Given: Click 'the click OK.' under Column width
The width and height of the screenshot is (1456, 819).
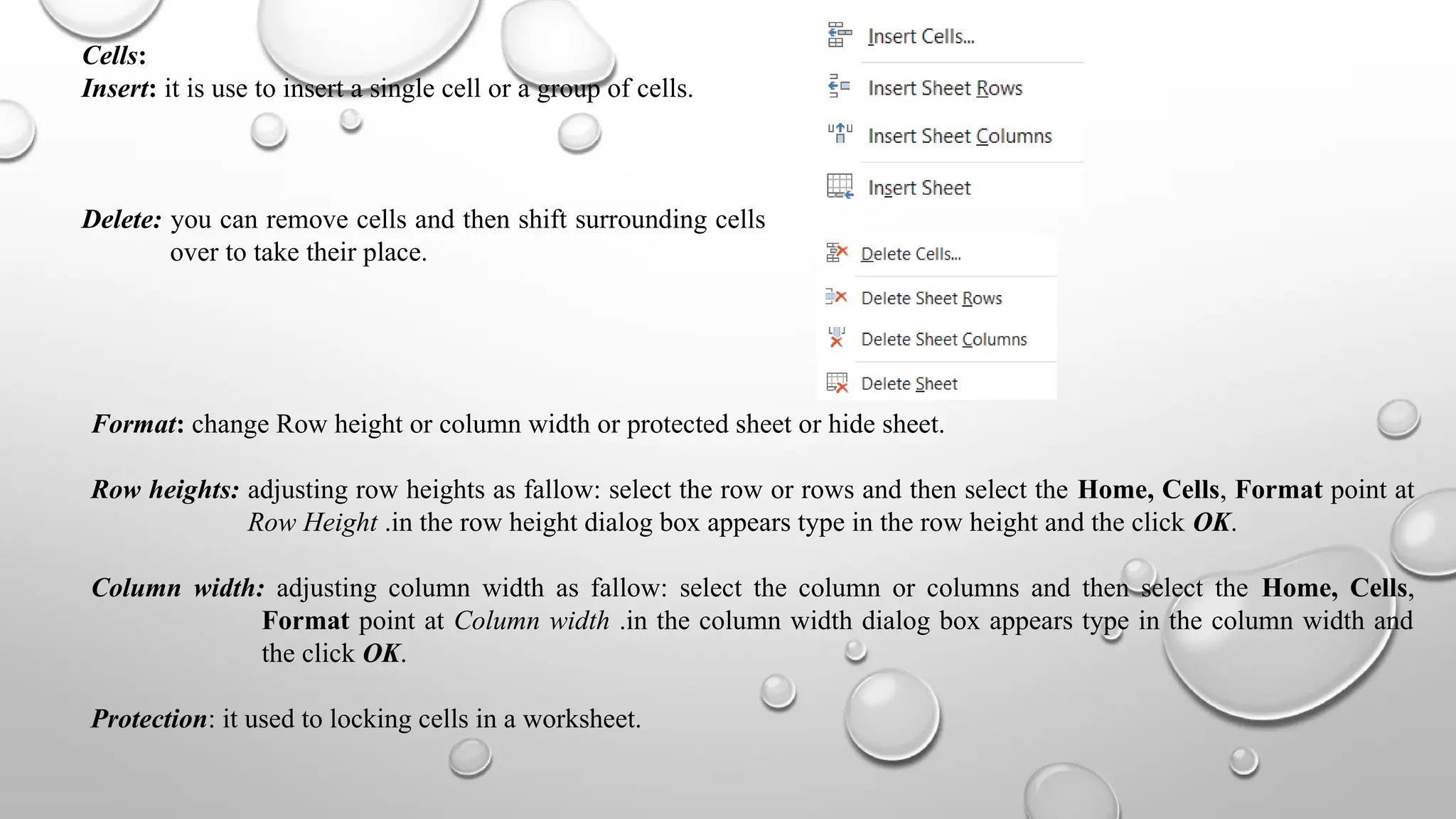Looking at the screenshot, I should click(x=334, y=653).
